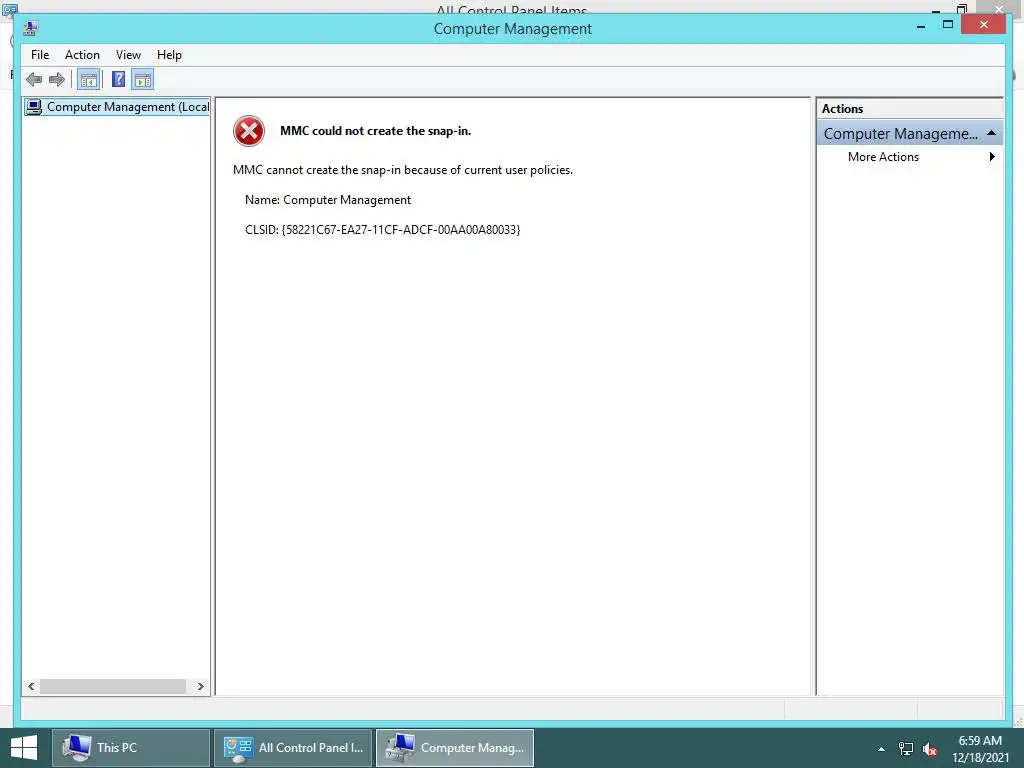Click the Actions pane header
This screenshot has height=768, width=1024.
click(x=909, y=108)
